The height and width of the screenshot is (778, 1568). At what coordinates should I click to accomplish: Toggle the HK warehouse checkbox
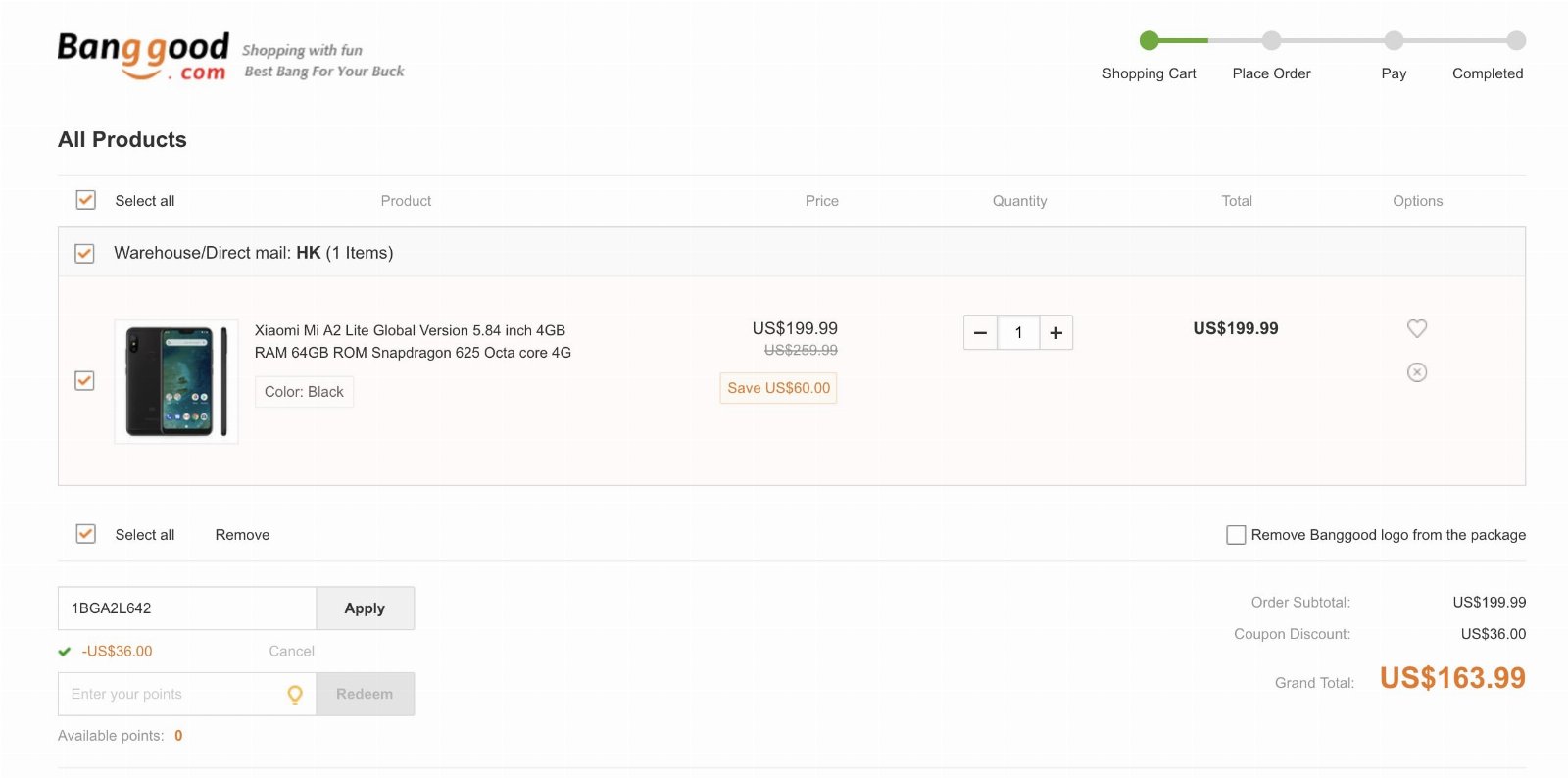tap(85, 253)
